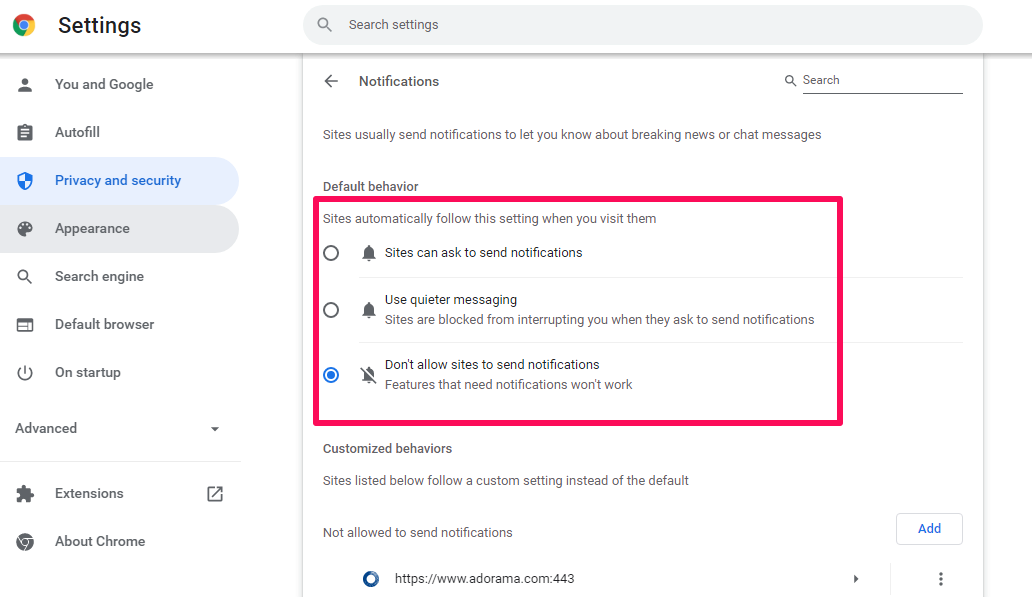Select Don't allow sites to send notifications
The width and height of the screenshot is (1032, 597).
tap(331, 375)
